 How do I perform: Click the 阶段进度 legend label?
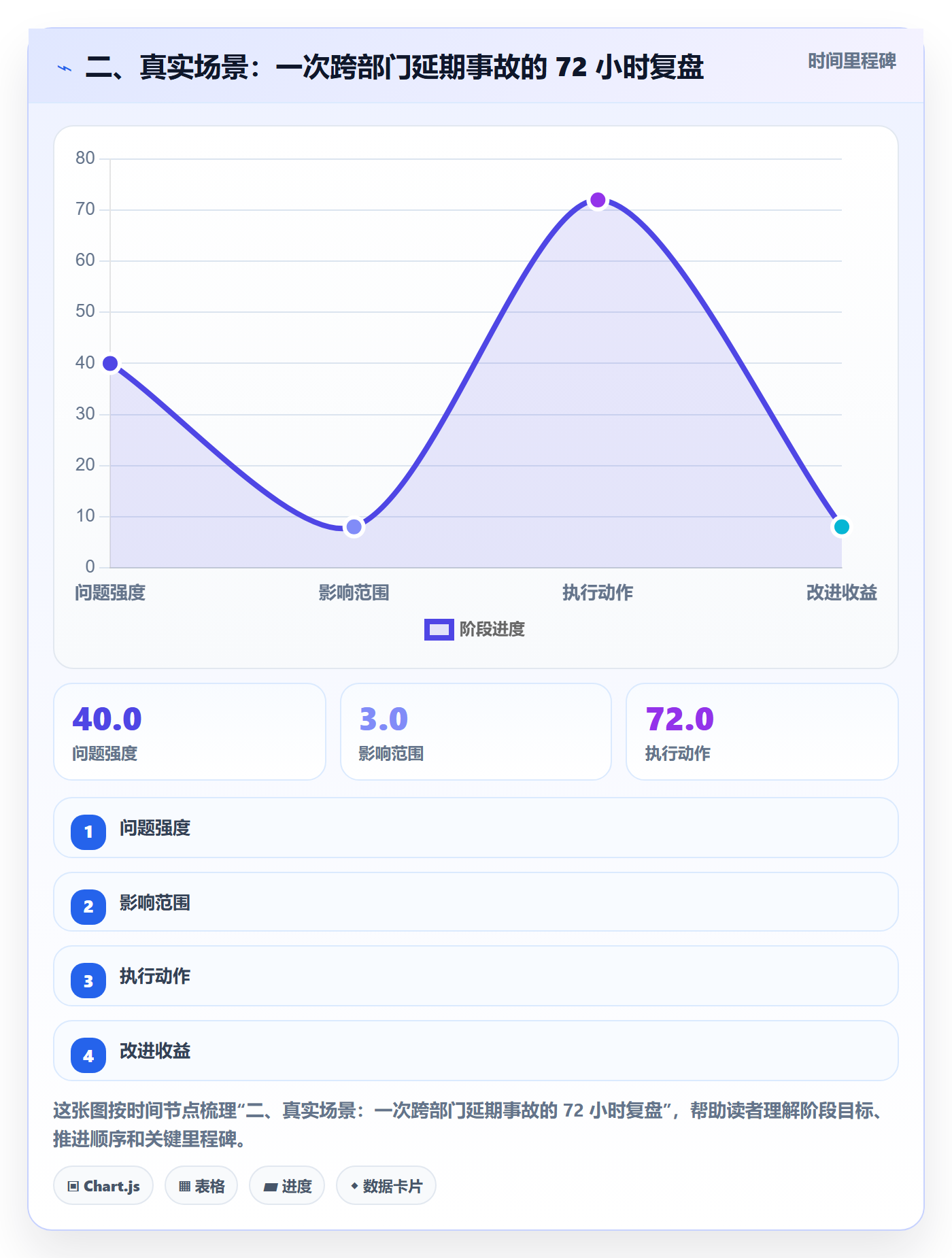tap(492, 630)
